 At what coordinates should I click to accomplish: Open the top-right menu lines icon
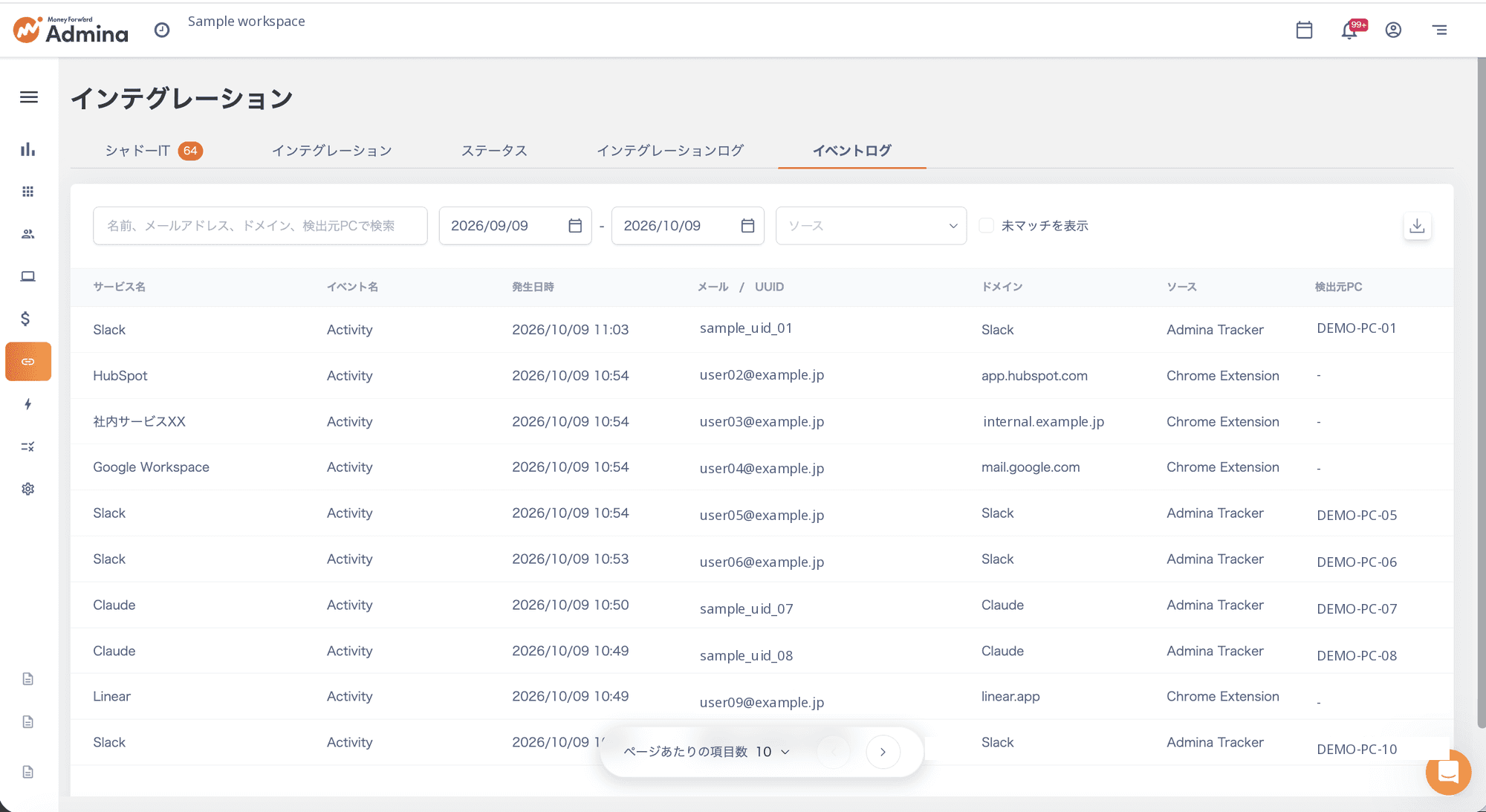(1439, 30)
